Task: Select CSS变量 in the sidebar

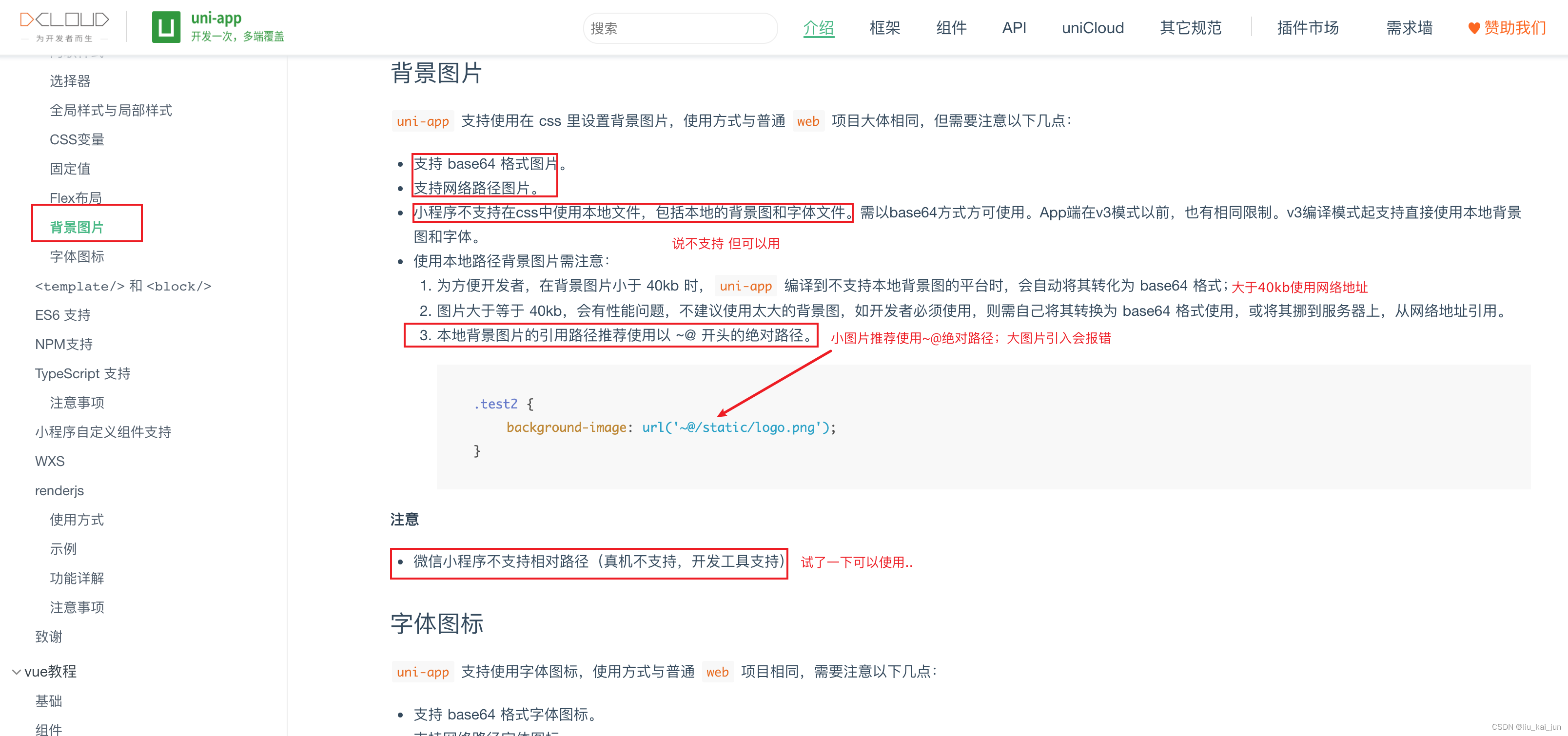Action: tap(77, 139)
